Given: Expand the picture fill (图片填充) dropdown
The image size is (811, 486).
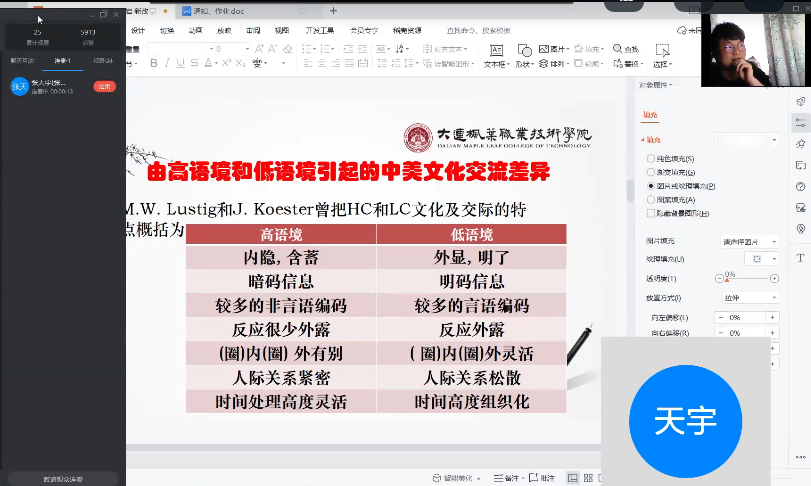Looking at the screenshot, I should click(x=748, y=241).
